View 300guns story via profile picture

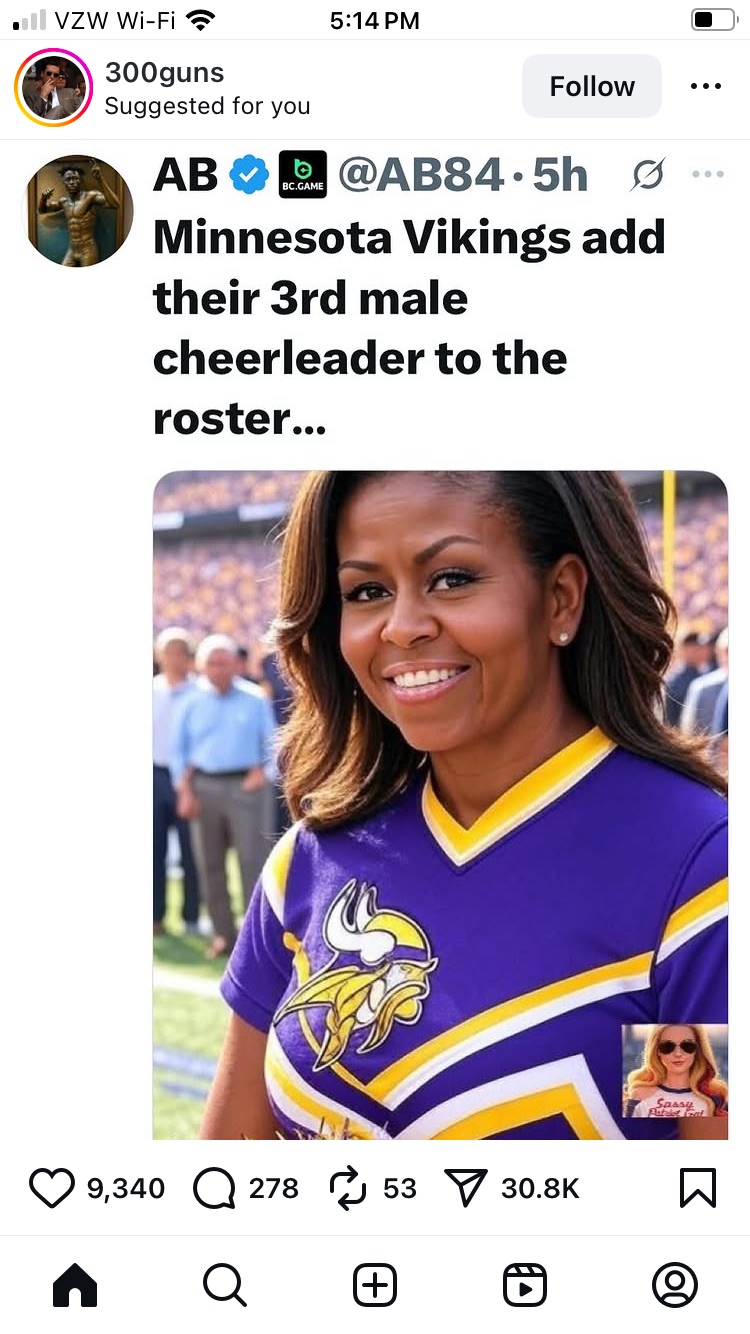(x=54, y=88)
